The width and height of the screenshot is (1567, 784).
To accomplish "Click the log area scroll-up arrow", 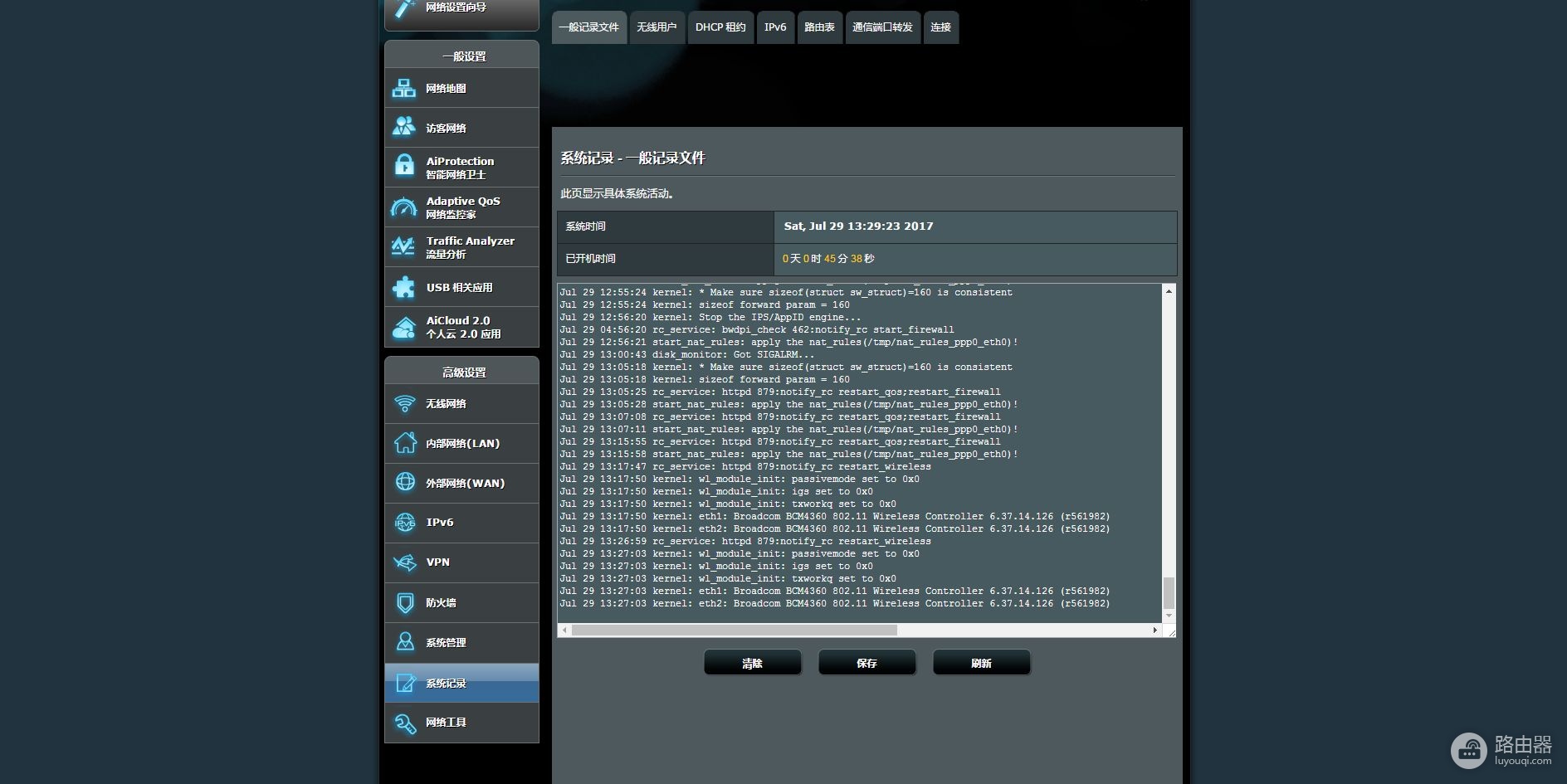I will click(x=1169, y=291).
